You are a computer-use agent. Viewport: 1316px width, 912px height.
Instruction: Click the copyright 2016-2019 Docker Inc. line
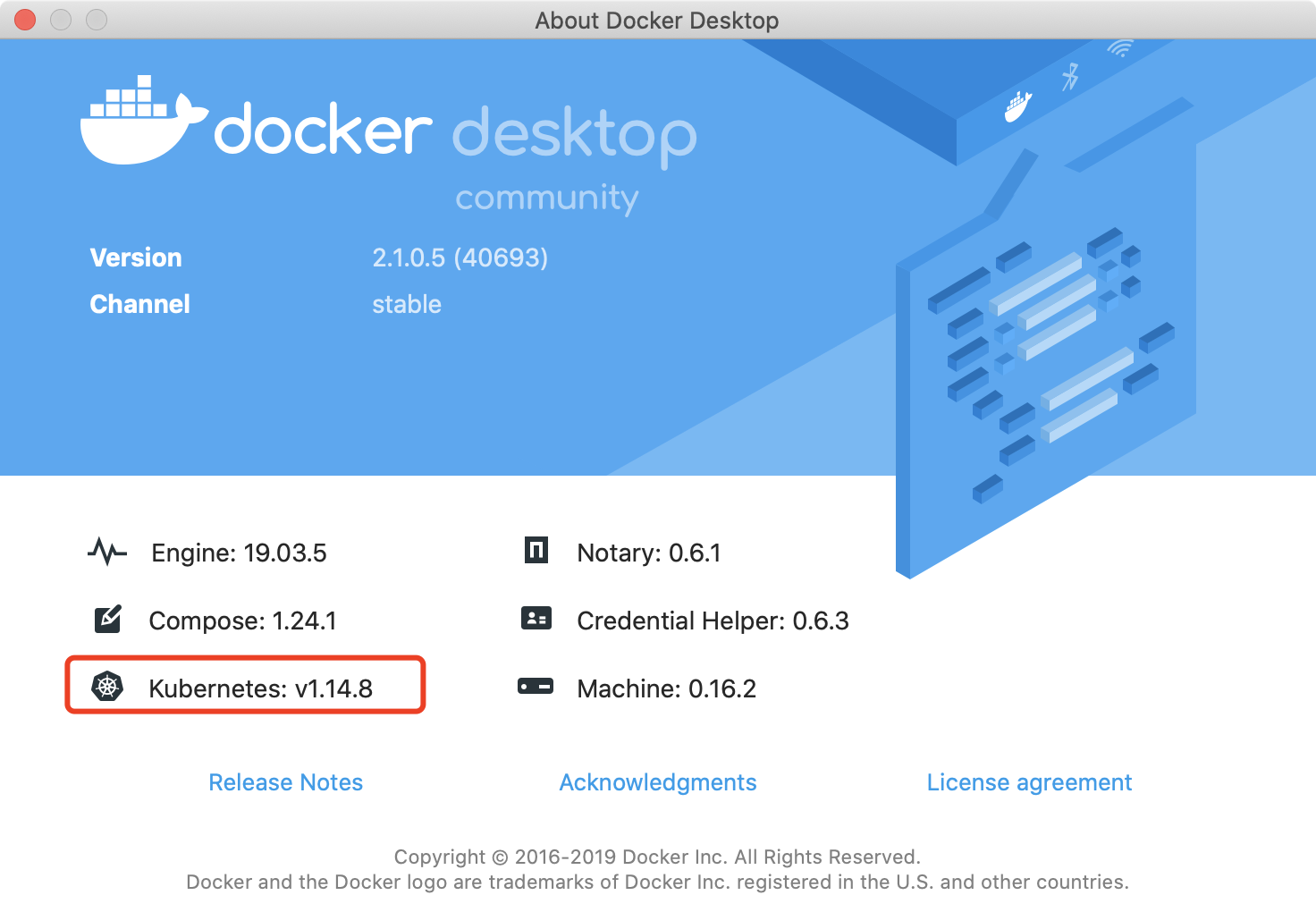657,857
